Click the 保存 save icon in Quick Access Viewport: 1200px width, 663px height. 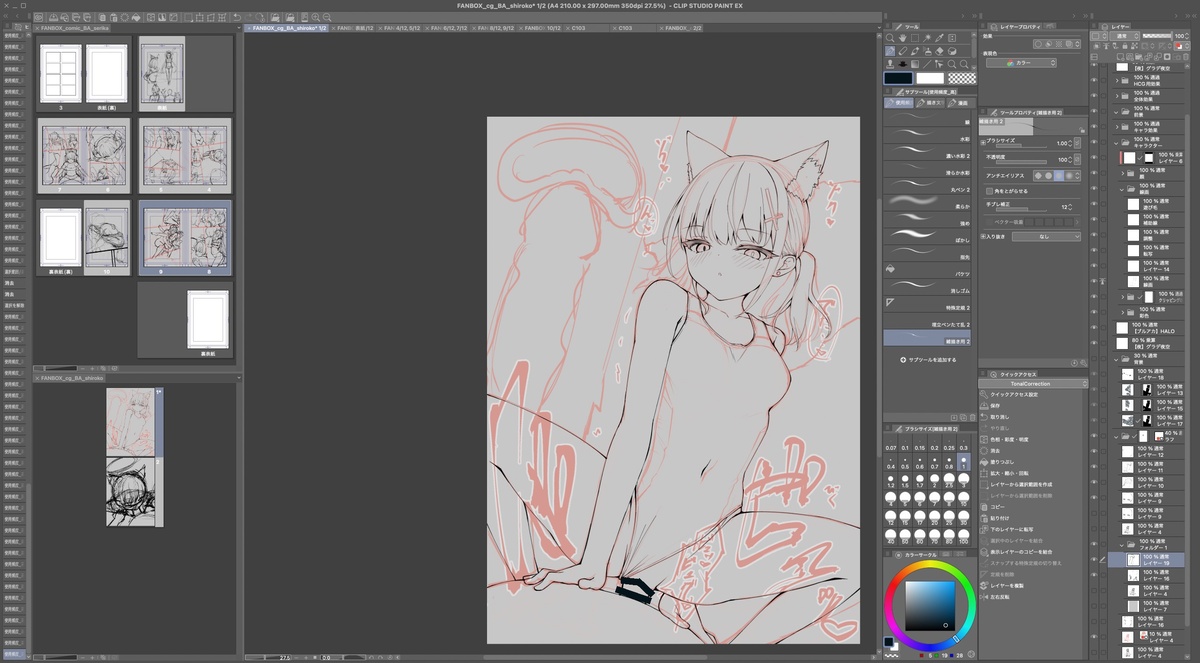(x=985, y=406)
